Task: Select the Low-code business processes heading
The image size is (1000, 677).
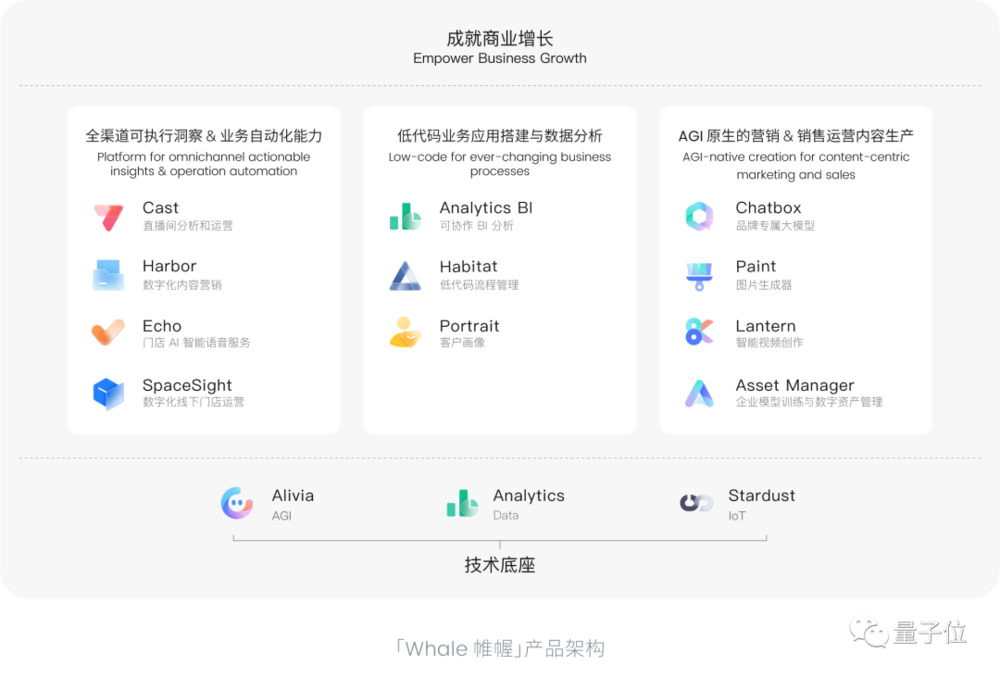Action: tap(499, 164)
